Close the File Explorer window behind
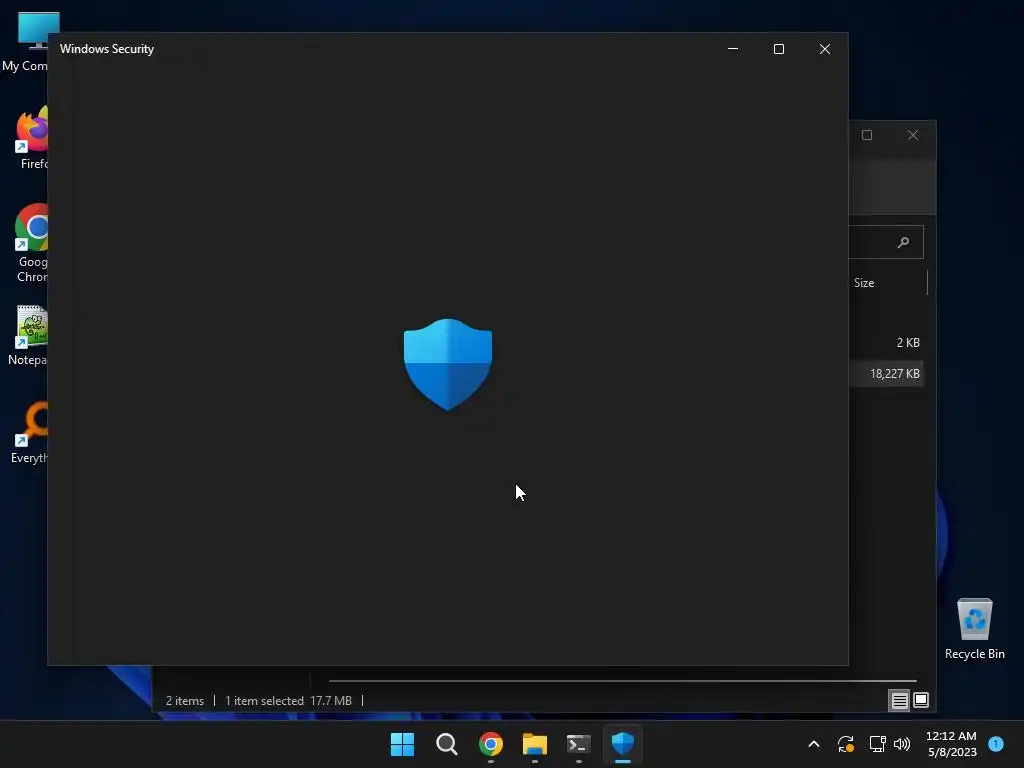 (x=913, y=135)
